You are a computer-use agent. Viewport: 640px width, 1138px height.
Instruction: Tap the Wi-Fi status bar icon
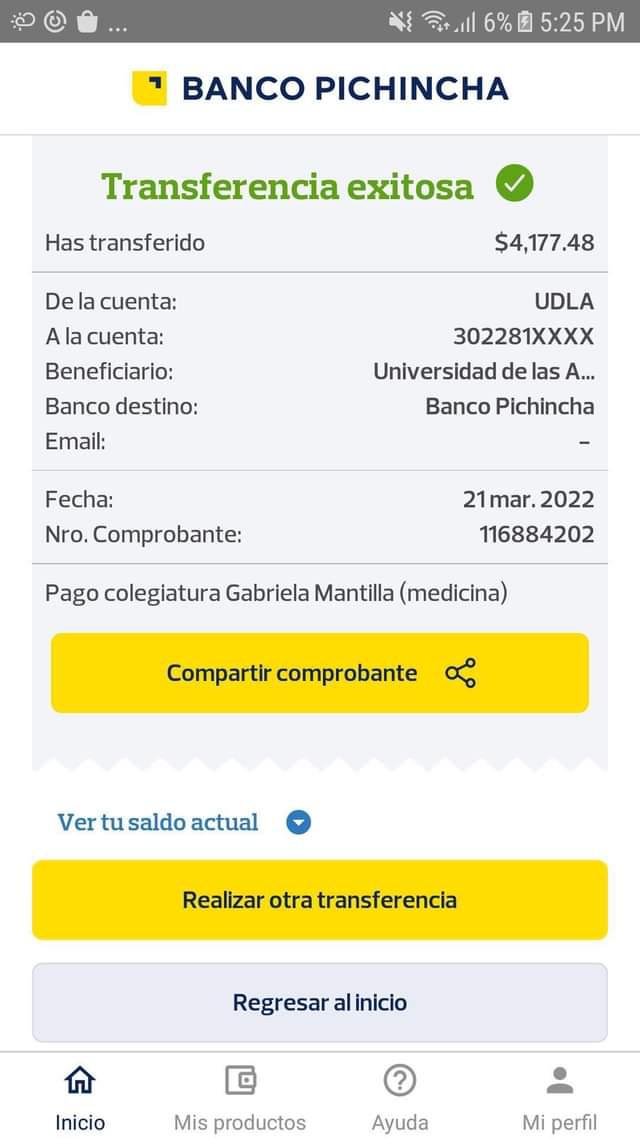coord(436,21)
